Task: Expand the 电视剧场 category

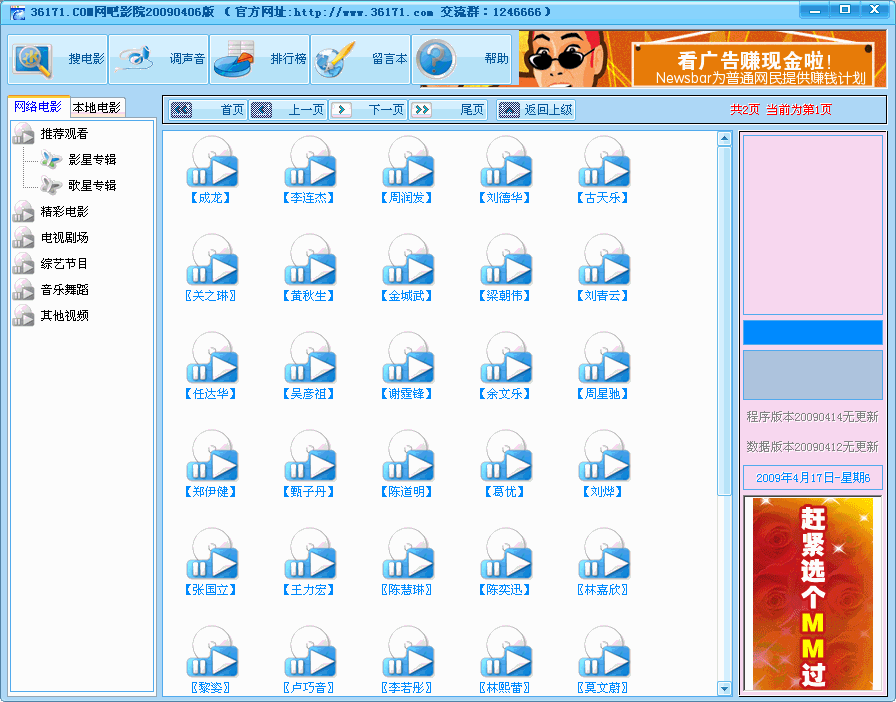Action: 22,238
